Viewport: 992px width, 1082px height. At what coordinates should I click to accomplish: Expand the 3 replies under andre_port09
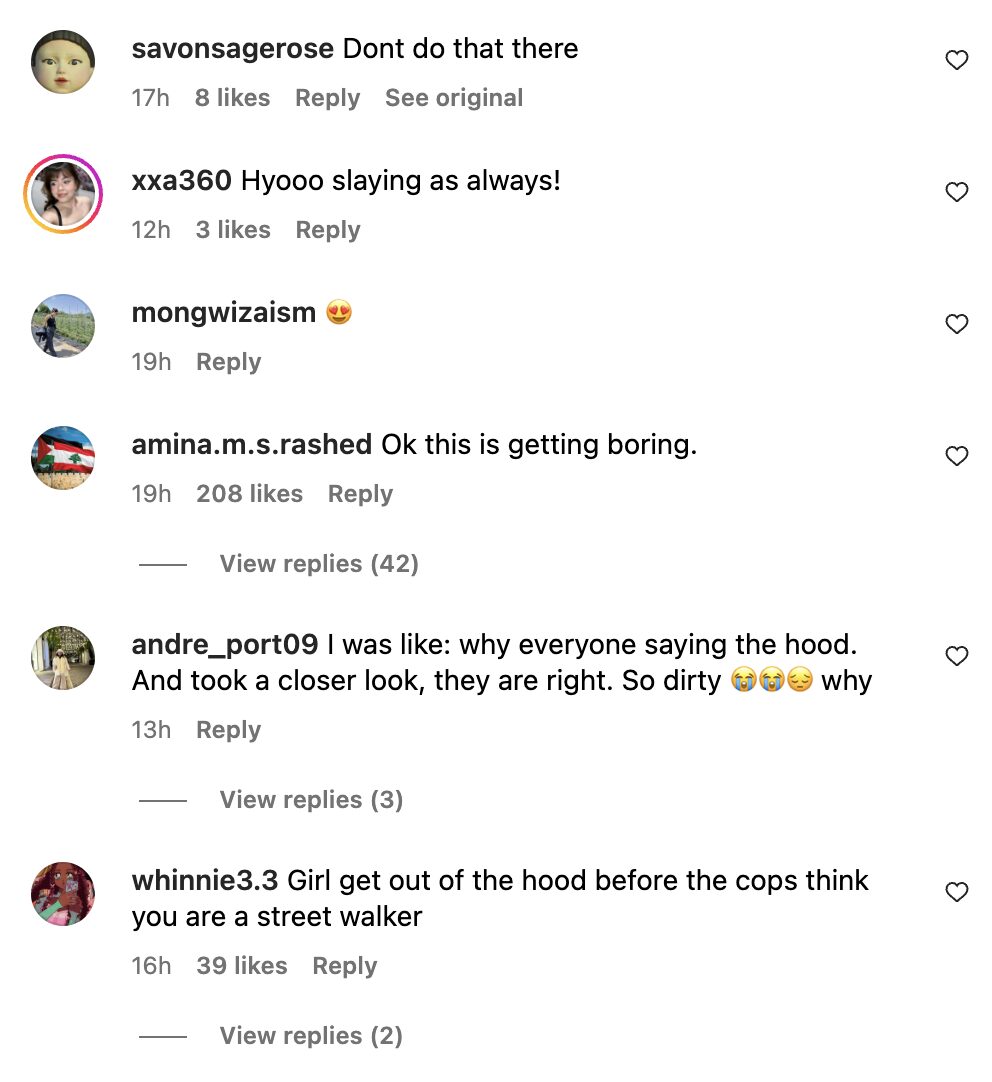311,800
